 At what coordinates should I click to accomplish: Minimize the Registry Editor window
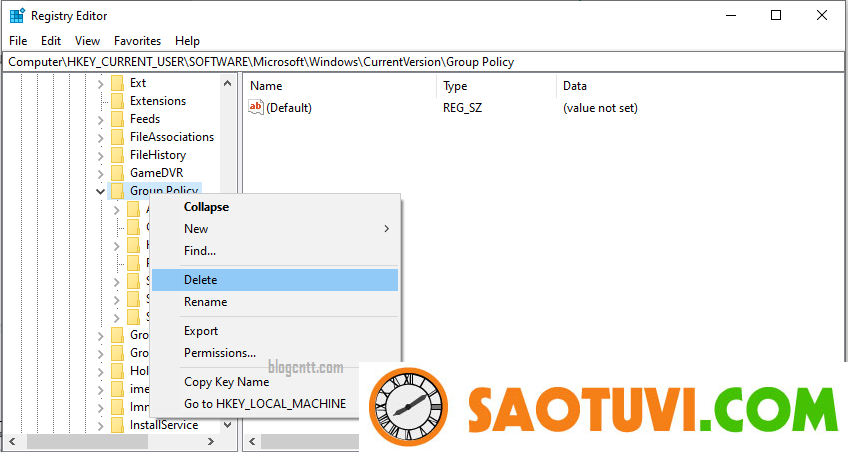(x=731, y=16)
